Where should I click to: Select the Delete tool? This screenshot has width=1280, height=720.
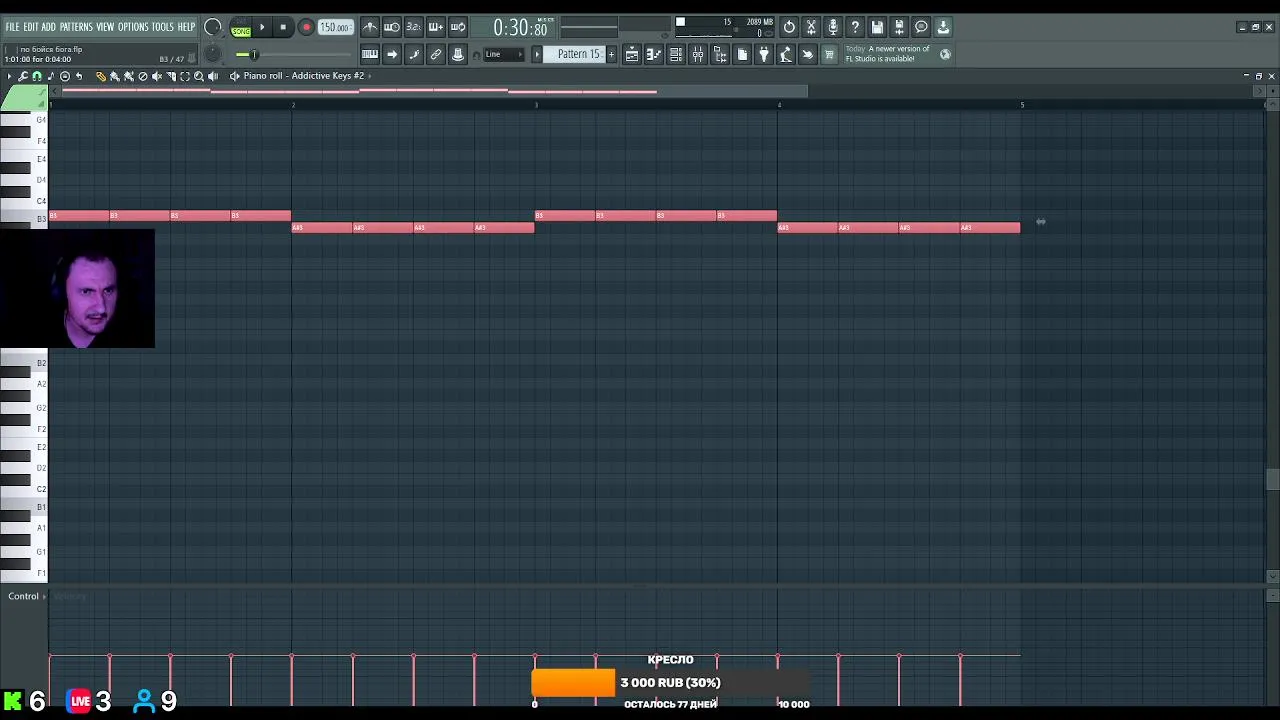142,76
